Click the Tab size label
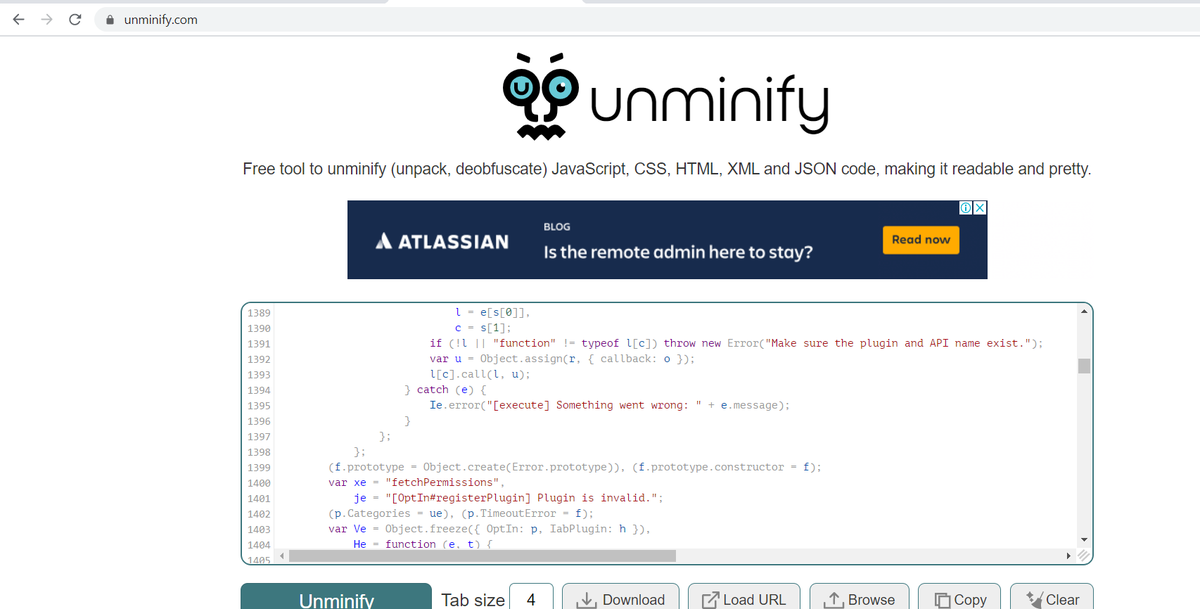The height and width of the screenshot is (609, 1200). [x=473, y=599]
